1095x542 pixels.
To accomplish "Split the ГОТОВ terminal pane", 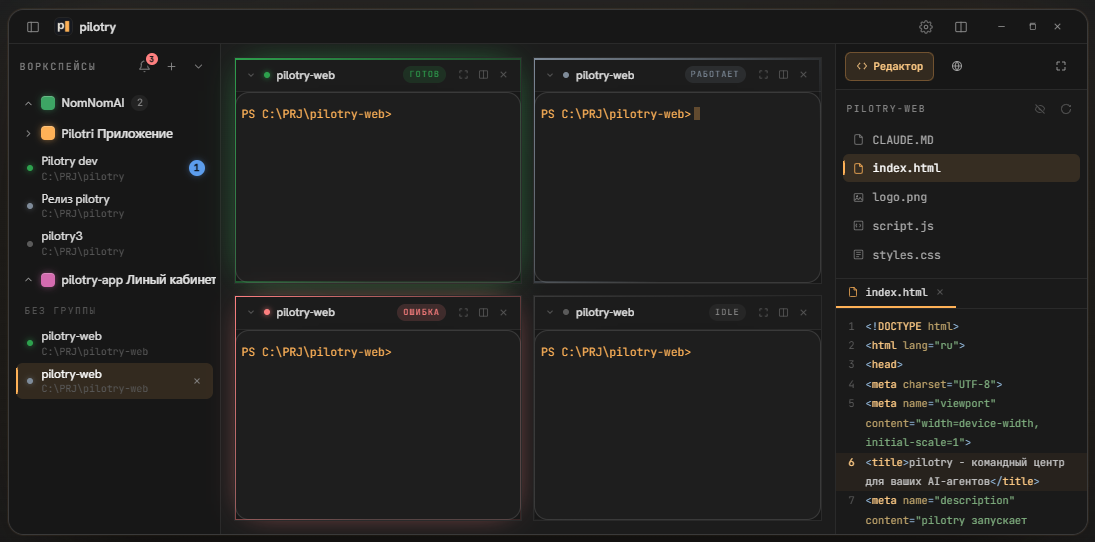I will pyautogui.click(x=483, y=75).
